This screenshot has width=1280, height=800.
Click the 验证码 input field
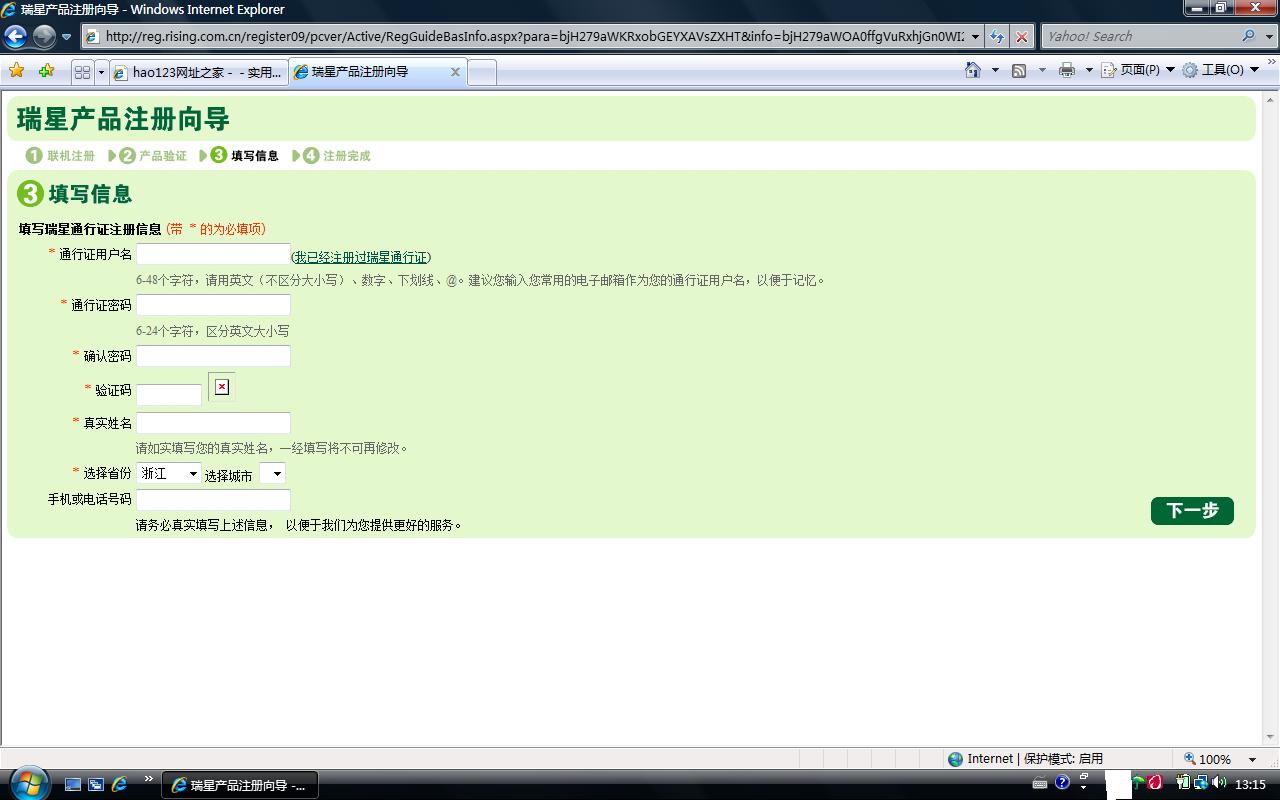[x=169, y=394]
